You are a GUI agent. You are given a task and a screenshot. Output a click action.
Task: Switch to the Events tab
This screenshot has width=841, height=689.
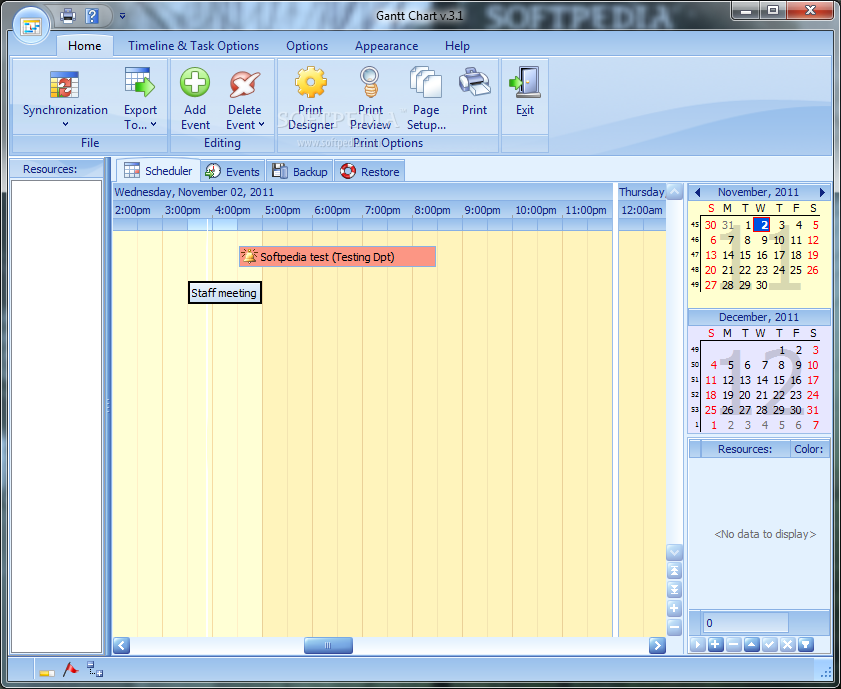[x=233, y=172]
